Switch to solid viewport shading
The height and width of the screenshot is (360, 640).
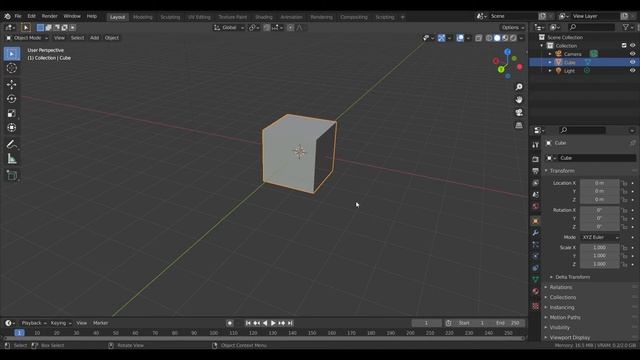tap(497, 38)
